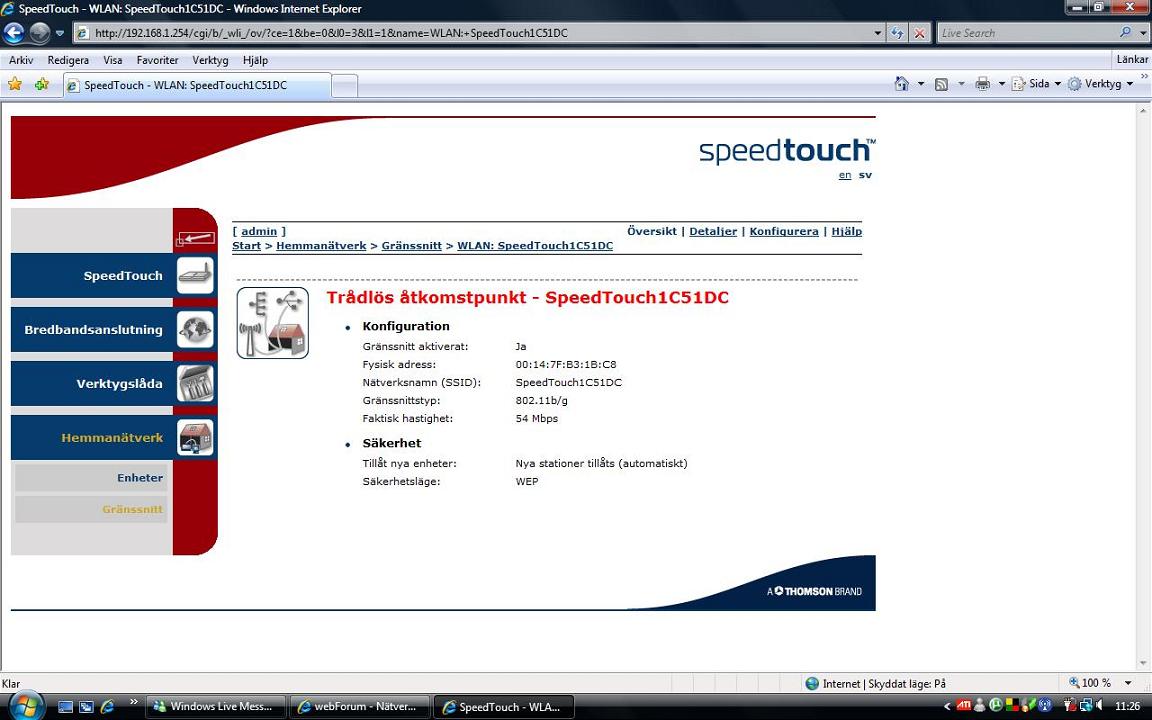This screenshot has width=1152, height=720.
Task: Click the wireless access point illustration
Action: point(273,323)
